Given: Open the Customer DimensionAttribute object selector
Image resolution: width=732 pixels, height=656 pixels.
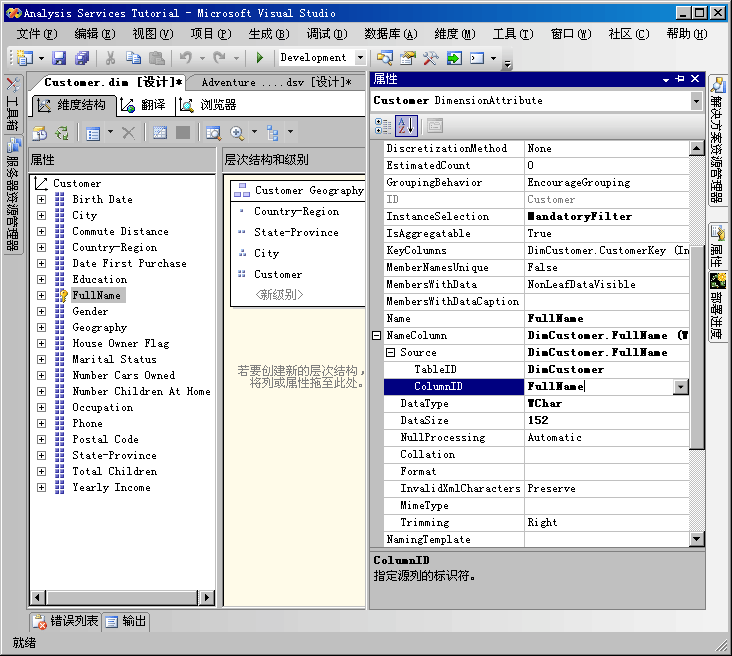Looking at the screenshot, I should click(695, 101).
